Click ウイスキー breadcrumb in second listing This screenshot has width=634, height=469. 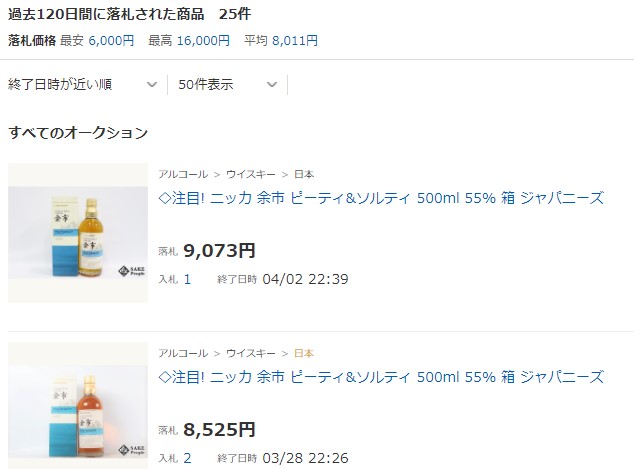coord(251,353)
